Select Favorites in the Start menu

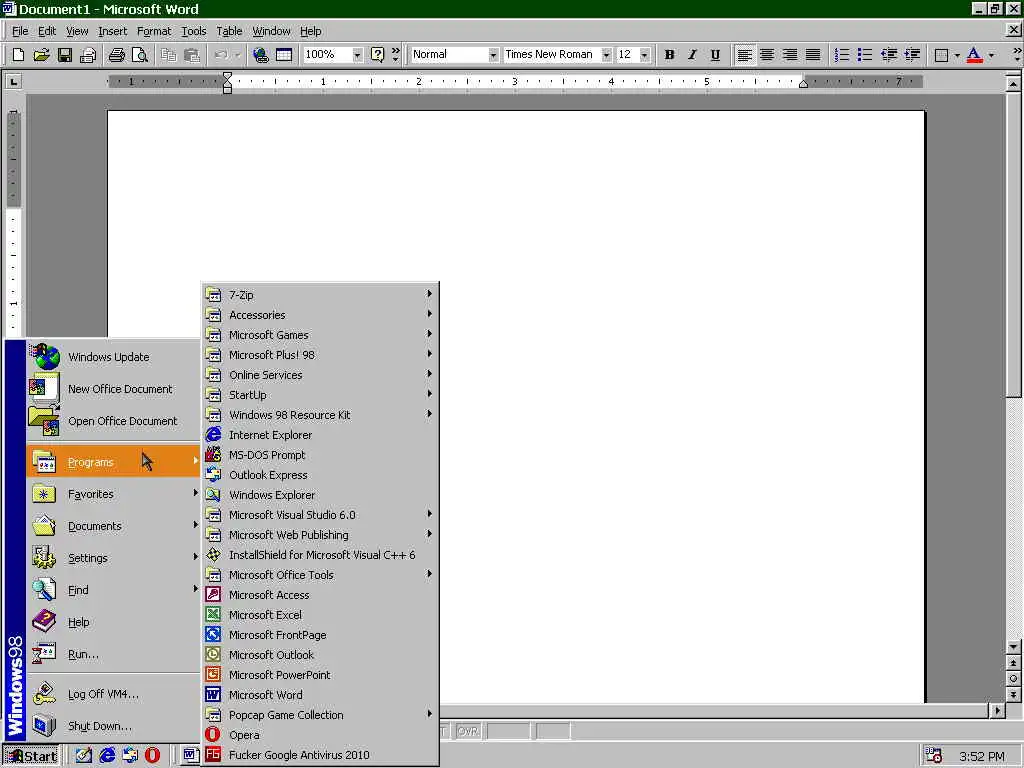click(113, 494)
